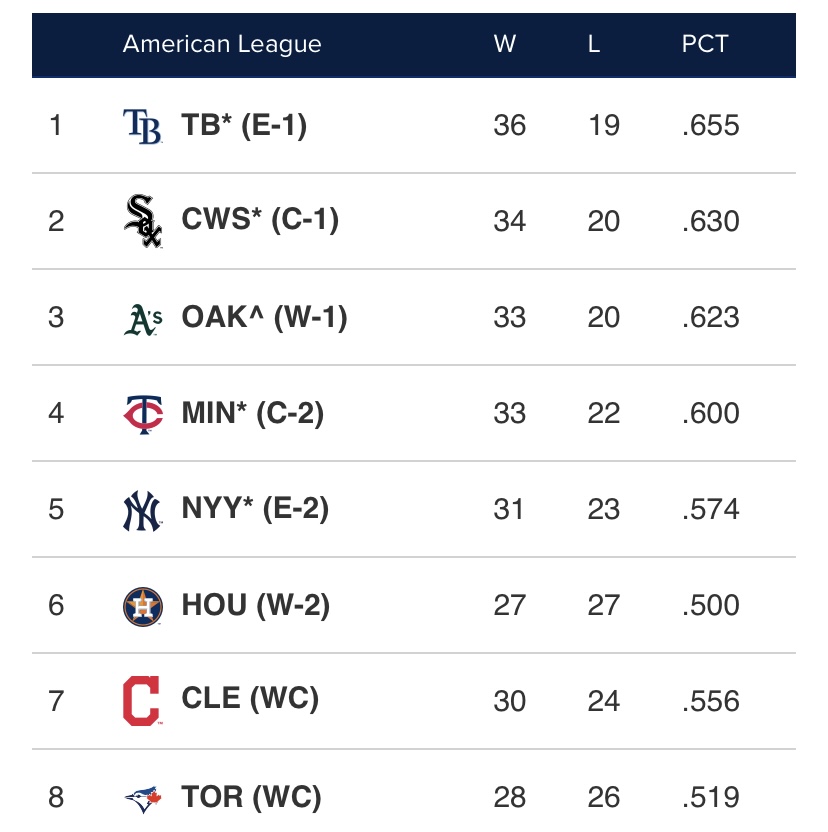Click the Minnesota Twins logo
This screenshot has height=832, width=828.
point(142,413)
